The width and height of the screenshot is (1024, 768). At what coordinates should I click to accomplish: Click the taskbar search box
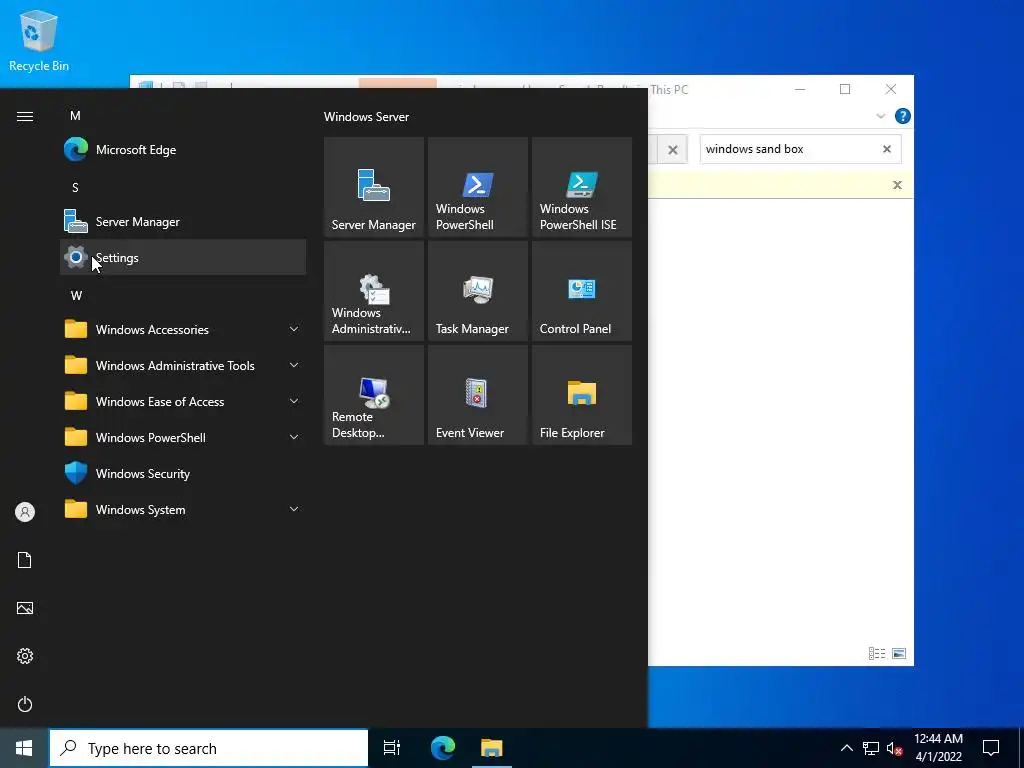[x=209, y=748]
